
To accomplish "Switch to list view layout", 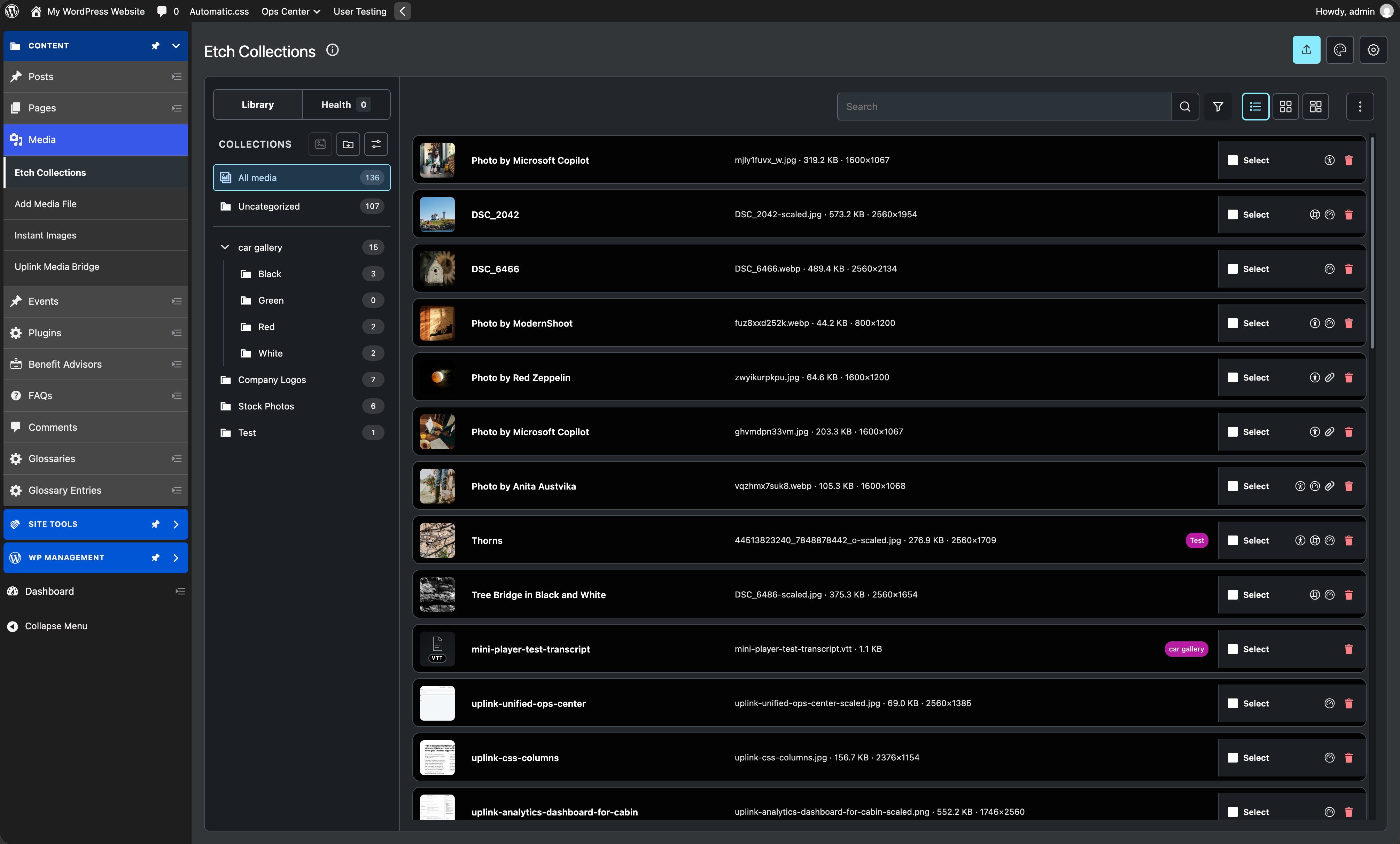I will (x=1255, y=106).
